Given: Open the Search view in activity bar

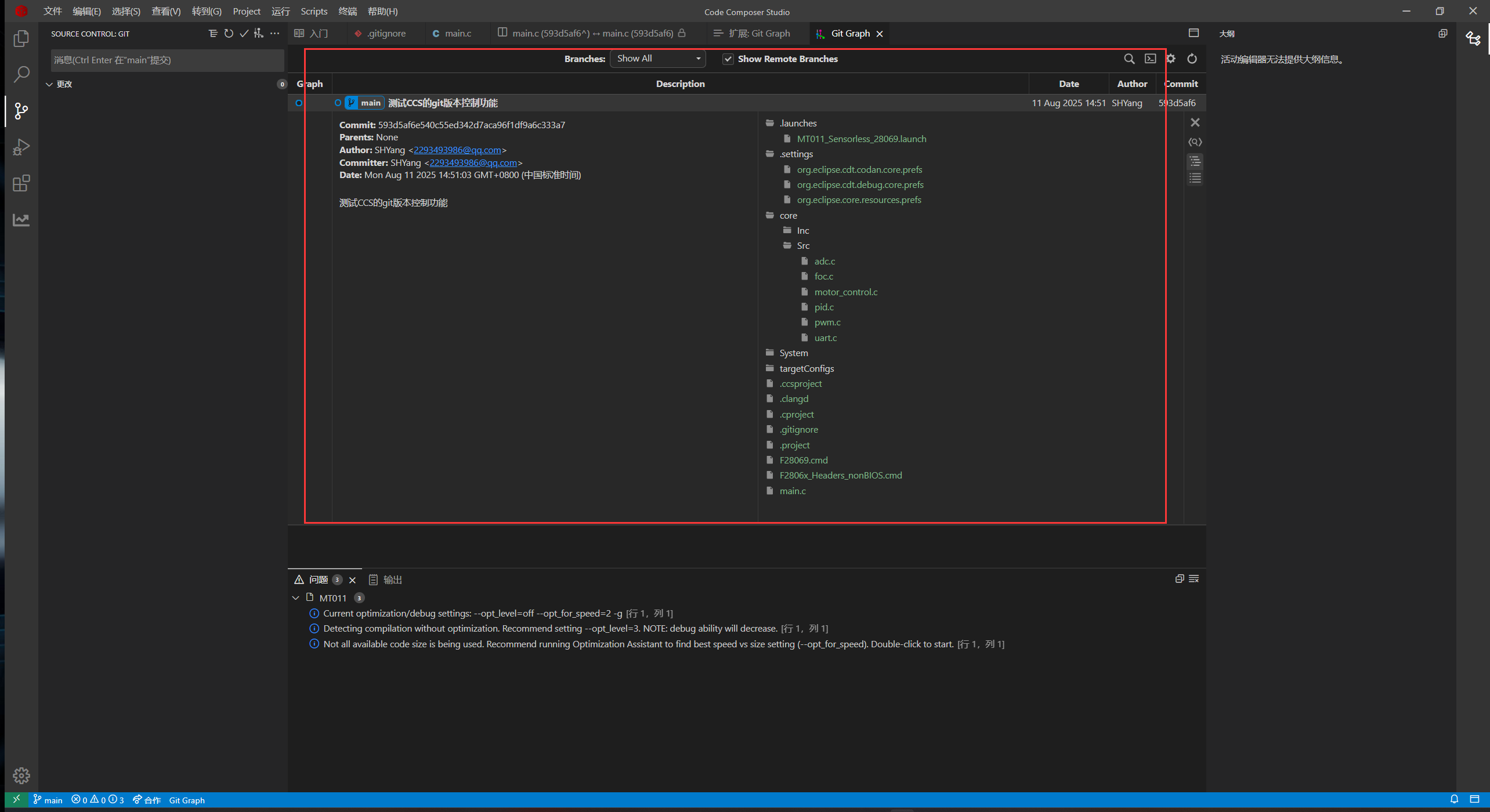Looking at the screenshot, I should 21,74.
